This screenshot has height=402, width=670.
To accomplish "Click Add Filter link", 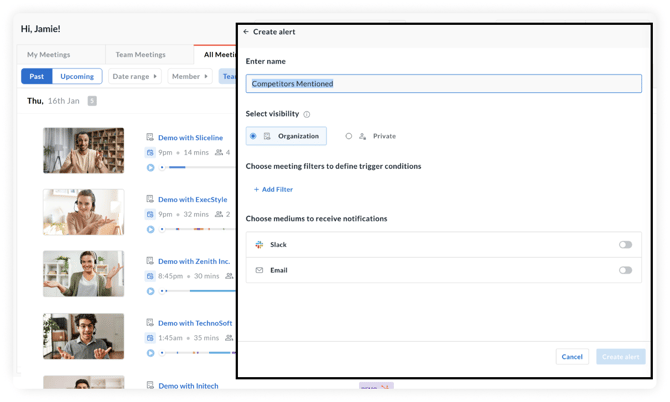I will point(273,189).
